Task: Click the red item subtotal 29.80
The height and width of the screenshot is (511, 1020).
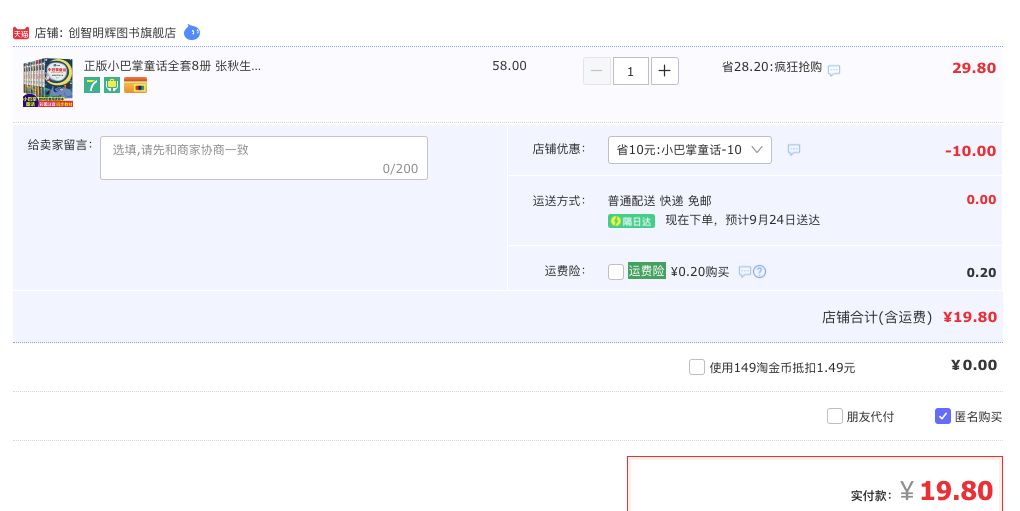Action: pyautogui.click(x=974, y=68)
